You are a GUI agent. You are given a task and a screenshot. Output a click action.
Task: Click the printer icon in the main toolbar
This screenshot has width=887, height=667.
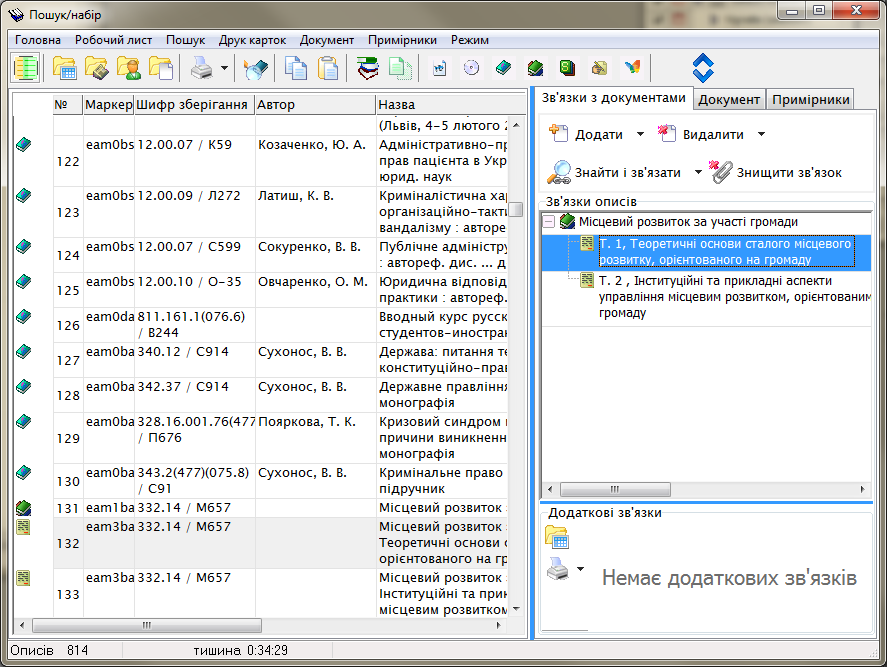click(x=201, y=68)
